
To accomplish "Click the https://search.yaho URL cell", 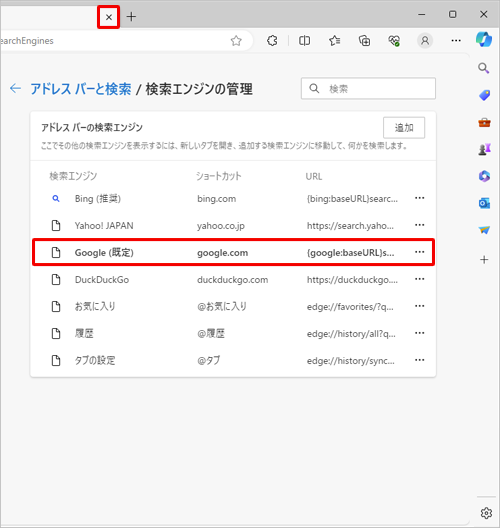I will point(350,226).
